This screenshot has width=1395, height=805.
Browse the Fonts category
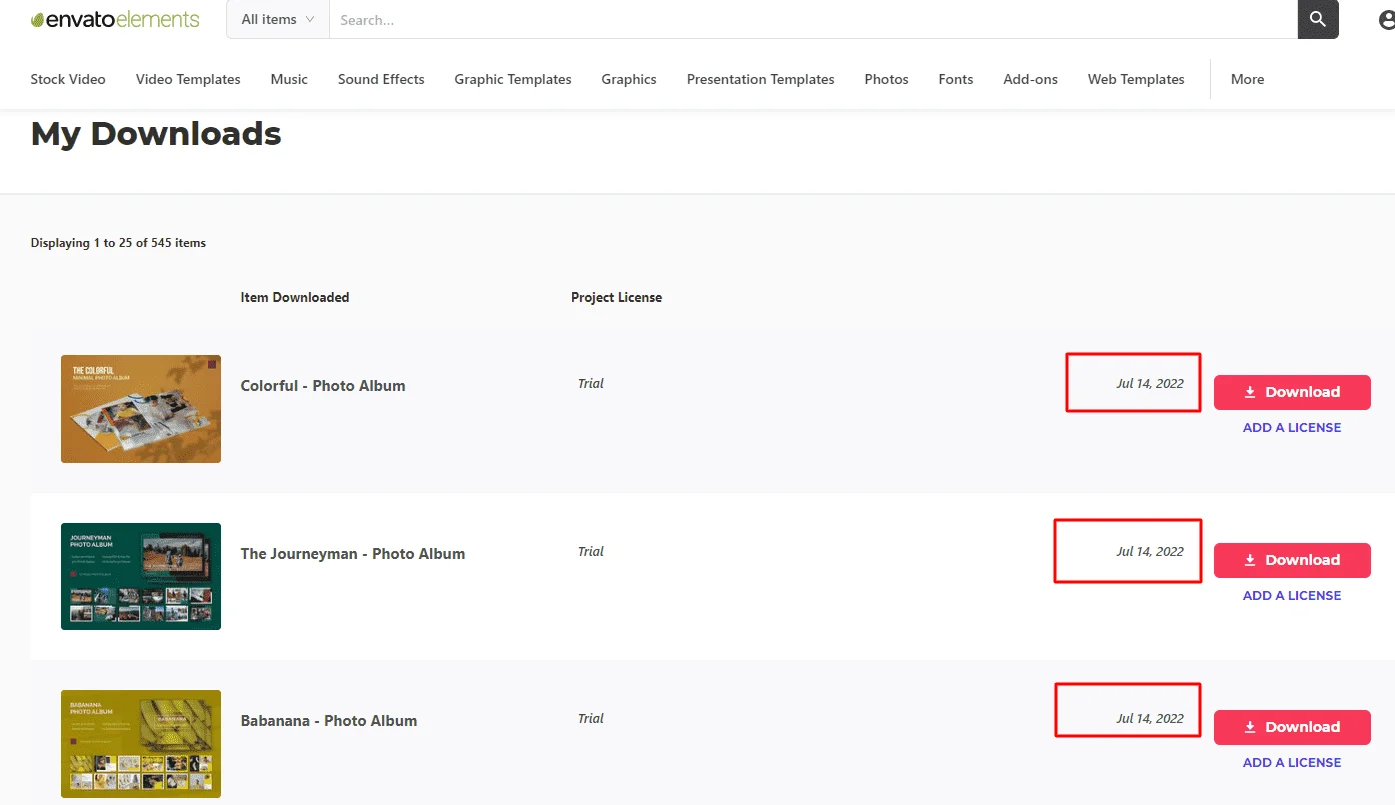point(956,79)
